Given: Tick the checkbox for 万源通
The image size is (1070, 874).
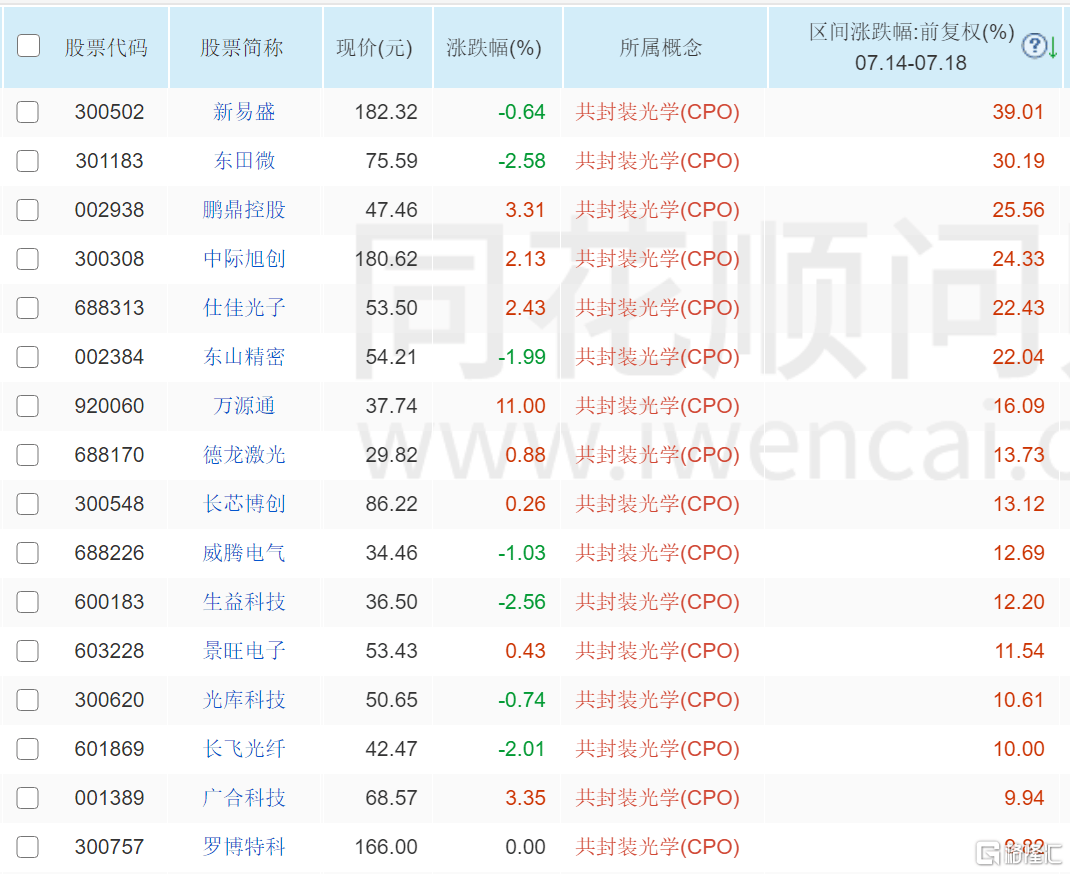Looking at the screenshot, I should coord(27,406).
